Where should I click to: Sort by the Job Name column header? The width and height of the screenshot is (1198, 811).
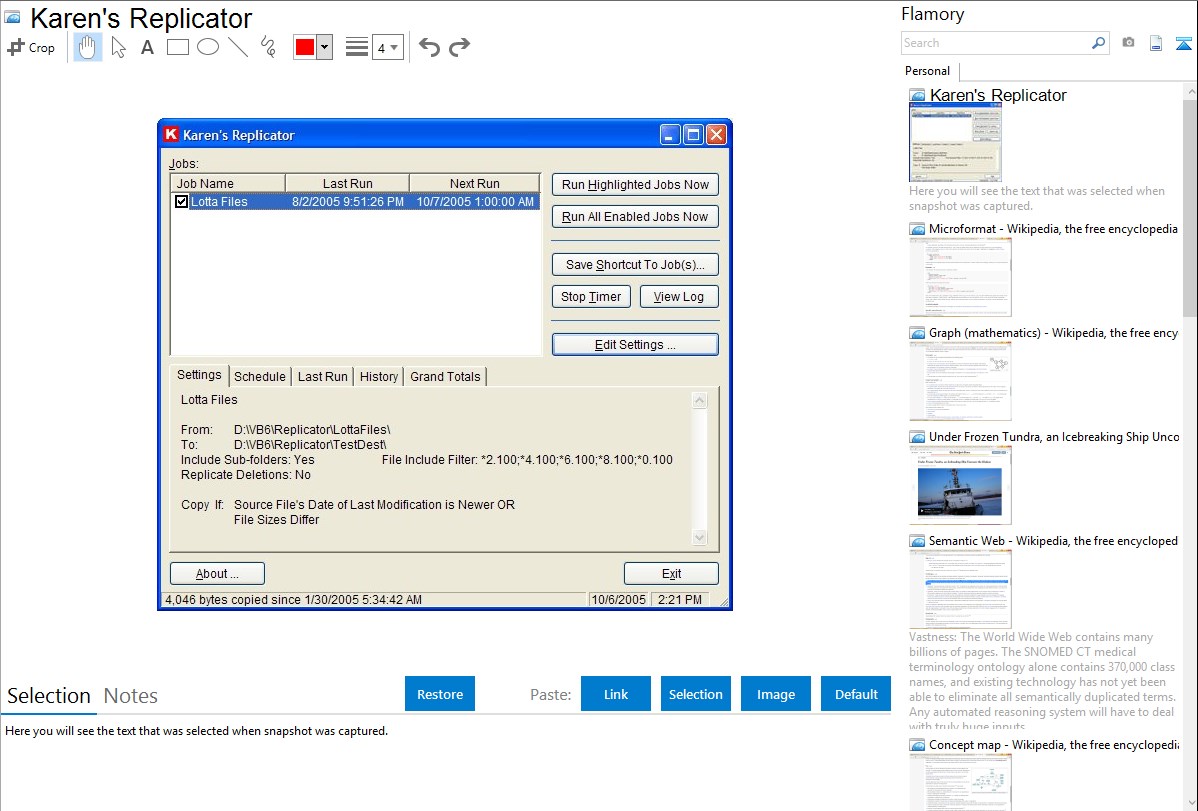coord(228,183)
